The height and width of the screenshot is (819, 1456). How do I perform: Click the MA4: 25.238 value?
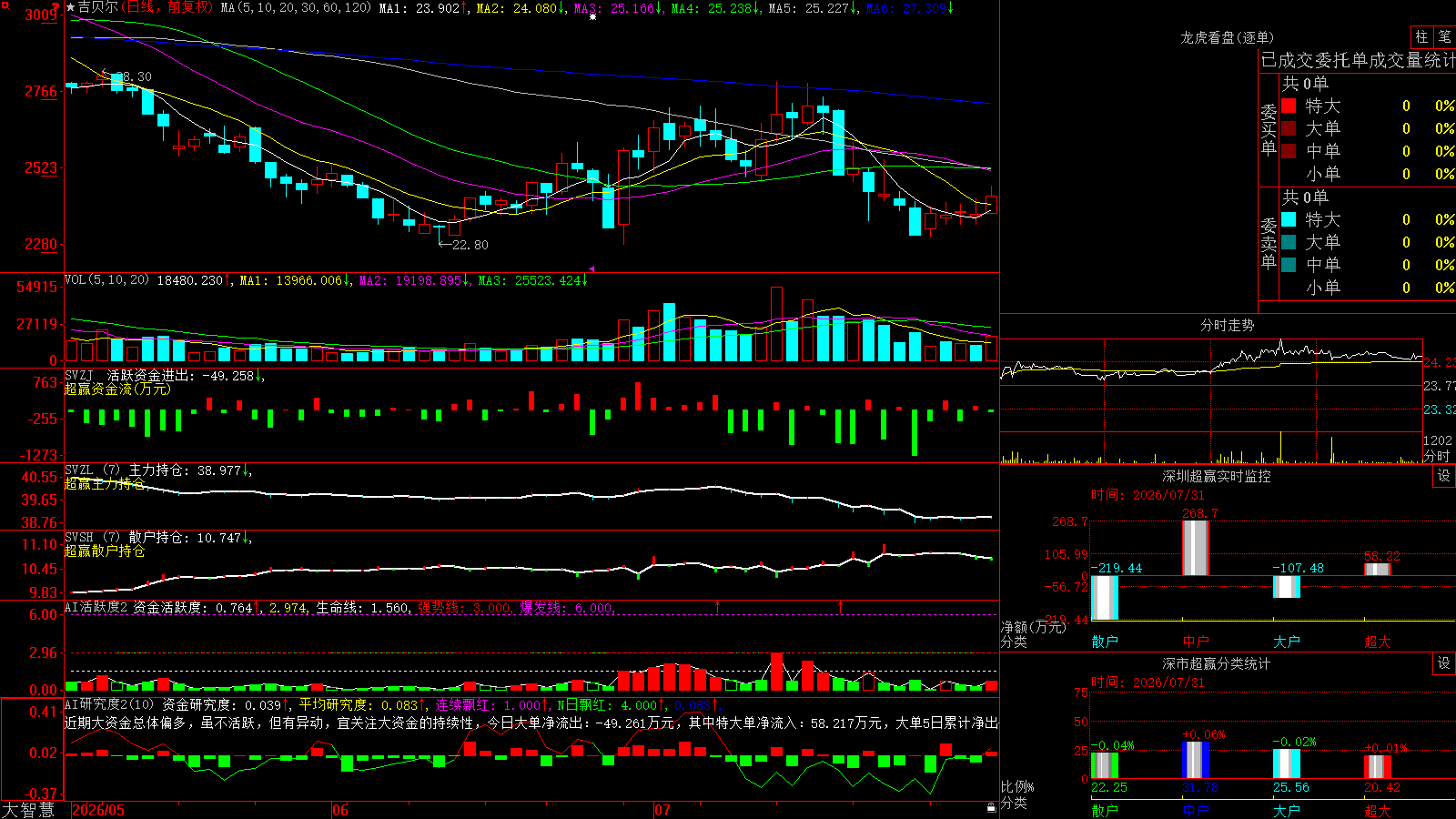coord(711,7)
